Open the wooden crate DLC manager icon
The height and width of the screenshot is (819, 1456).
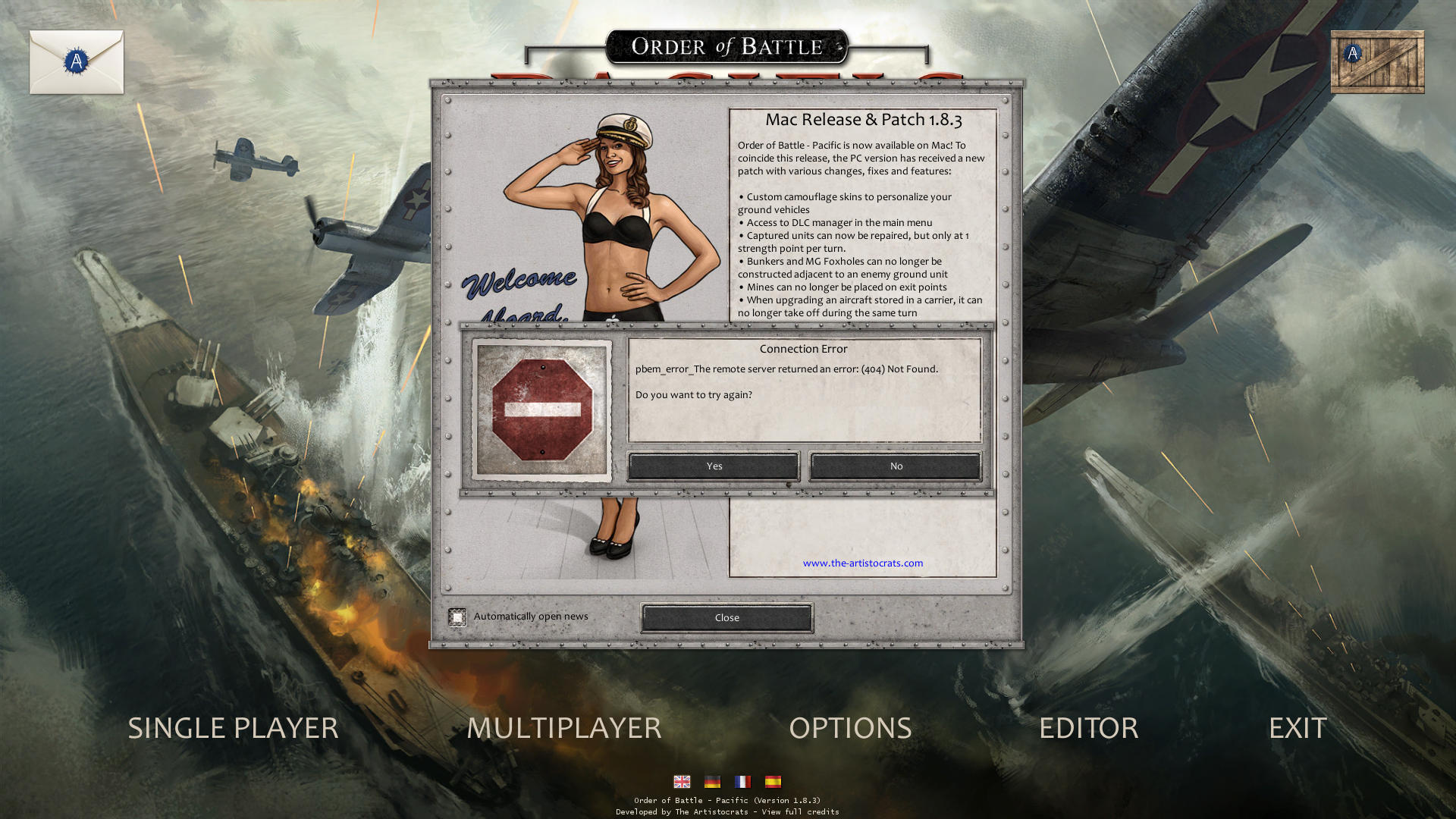pyautogui.click(x=1377, y=62)
